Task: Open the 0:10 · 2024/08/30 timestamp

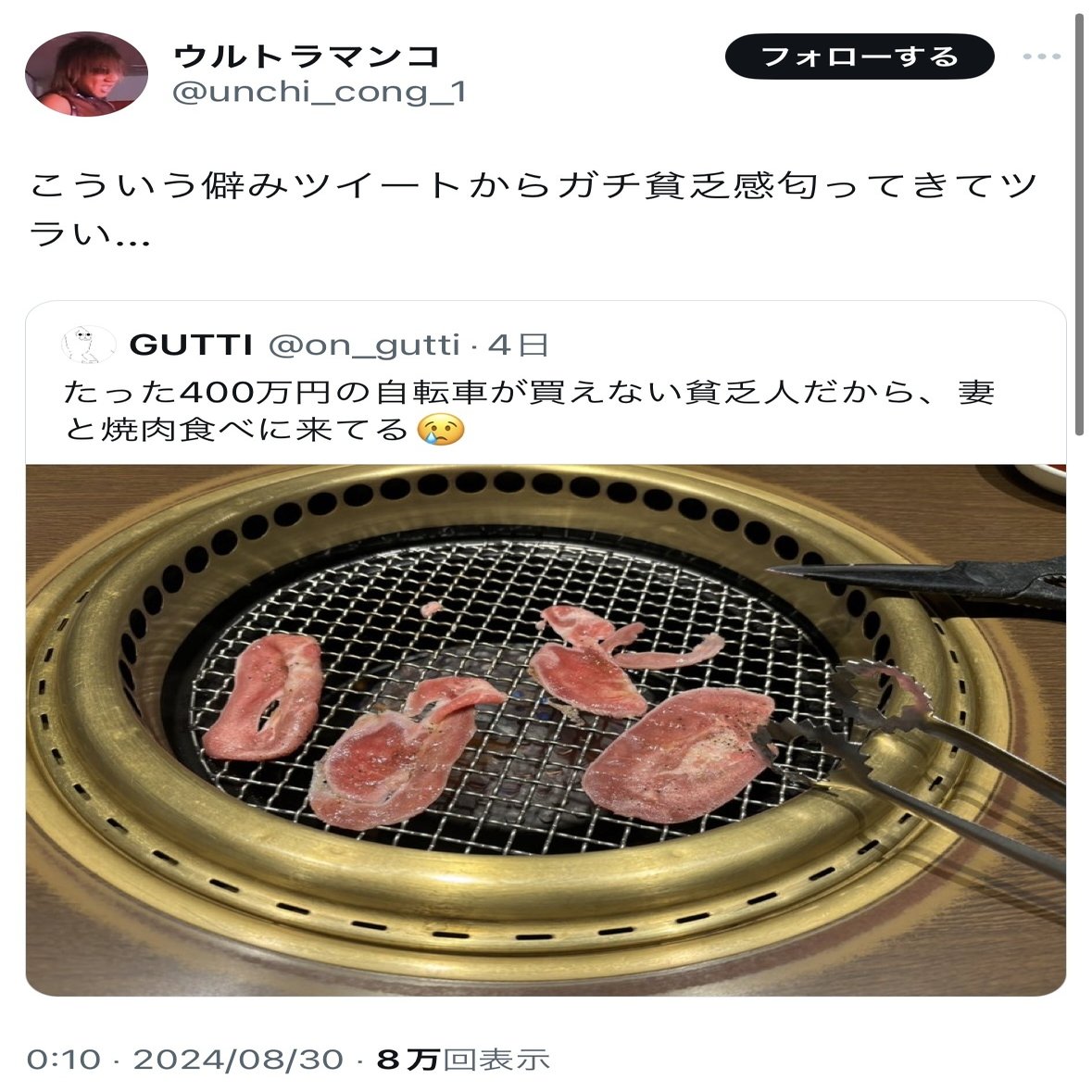Action: coord(185,1060)
